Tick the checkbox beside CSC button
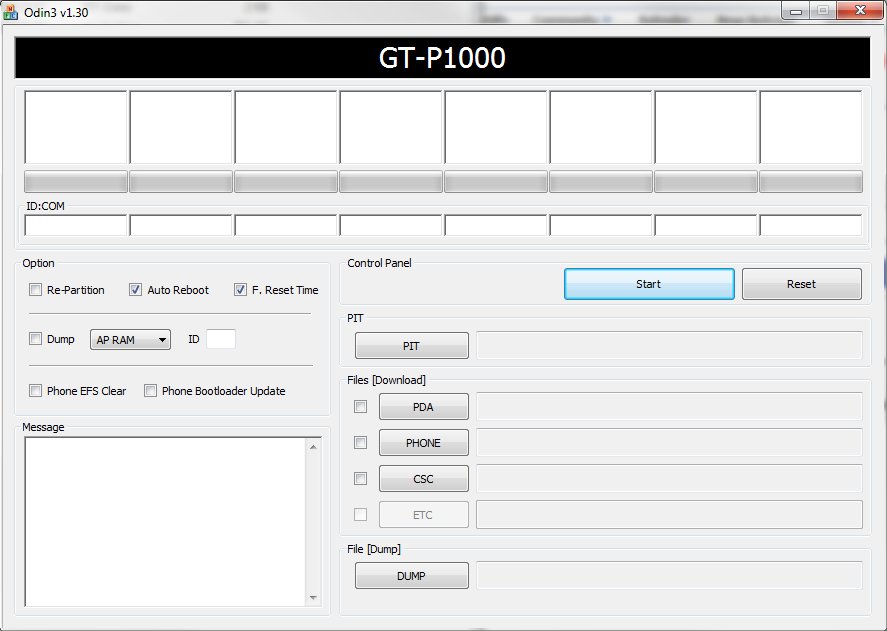This screenshot has width=887, height=631. [360, 479]
